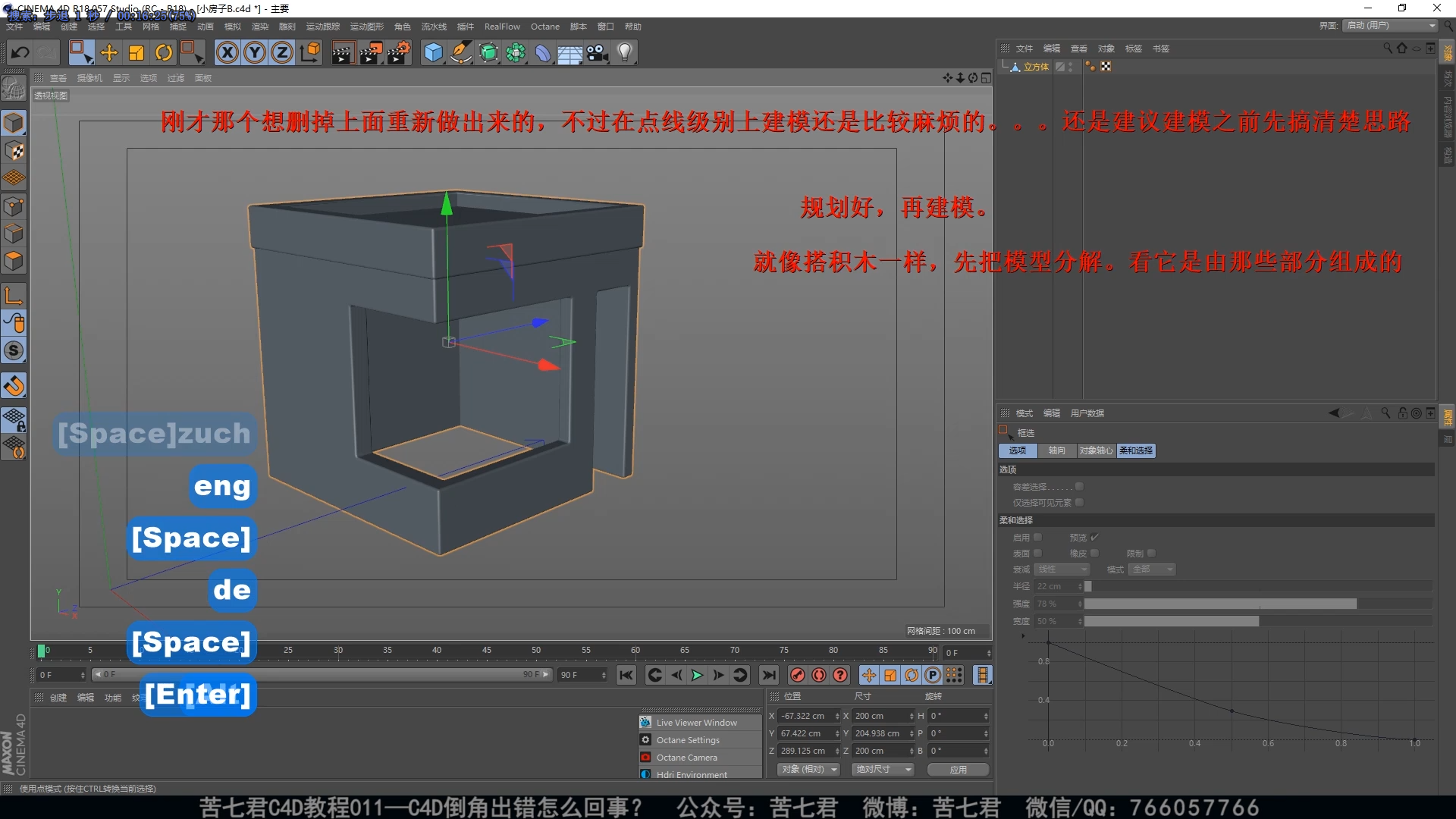Open Octane Settings entry
The height and width of the screenshot is (819, 1456).
[x=700, y=740]
